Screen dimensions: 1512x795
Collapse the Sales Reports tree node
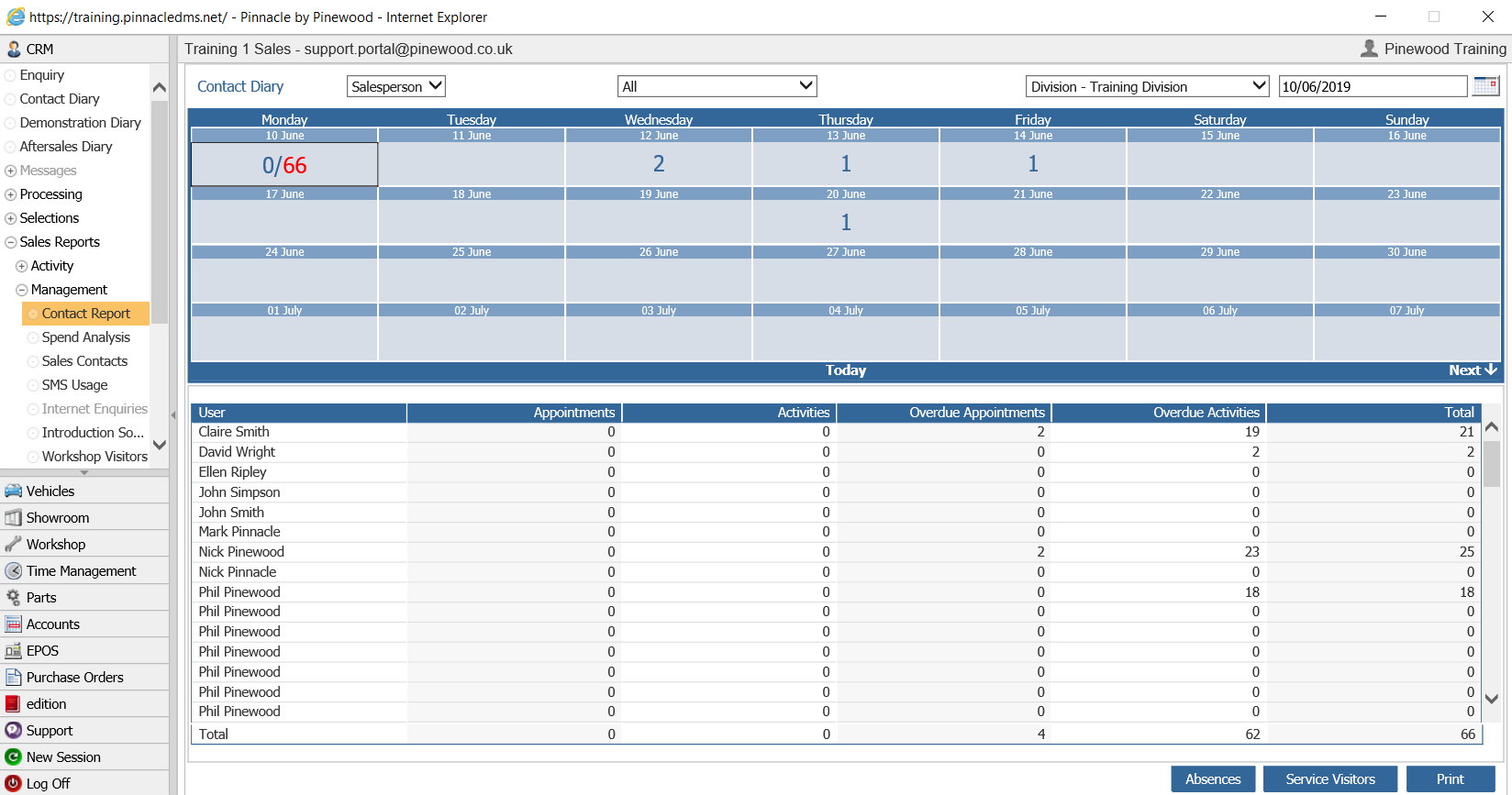(x=11, y=242)
